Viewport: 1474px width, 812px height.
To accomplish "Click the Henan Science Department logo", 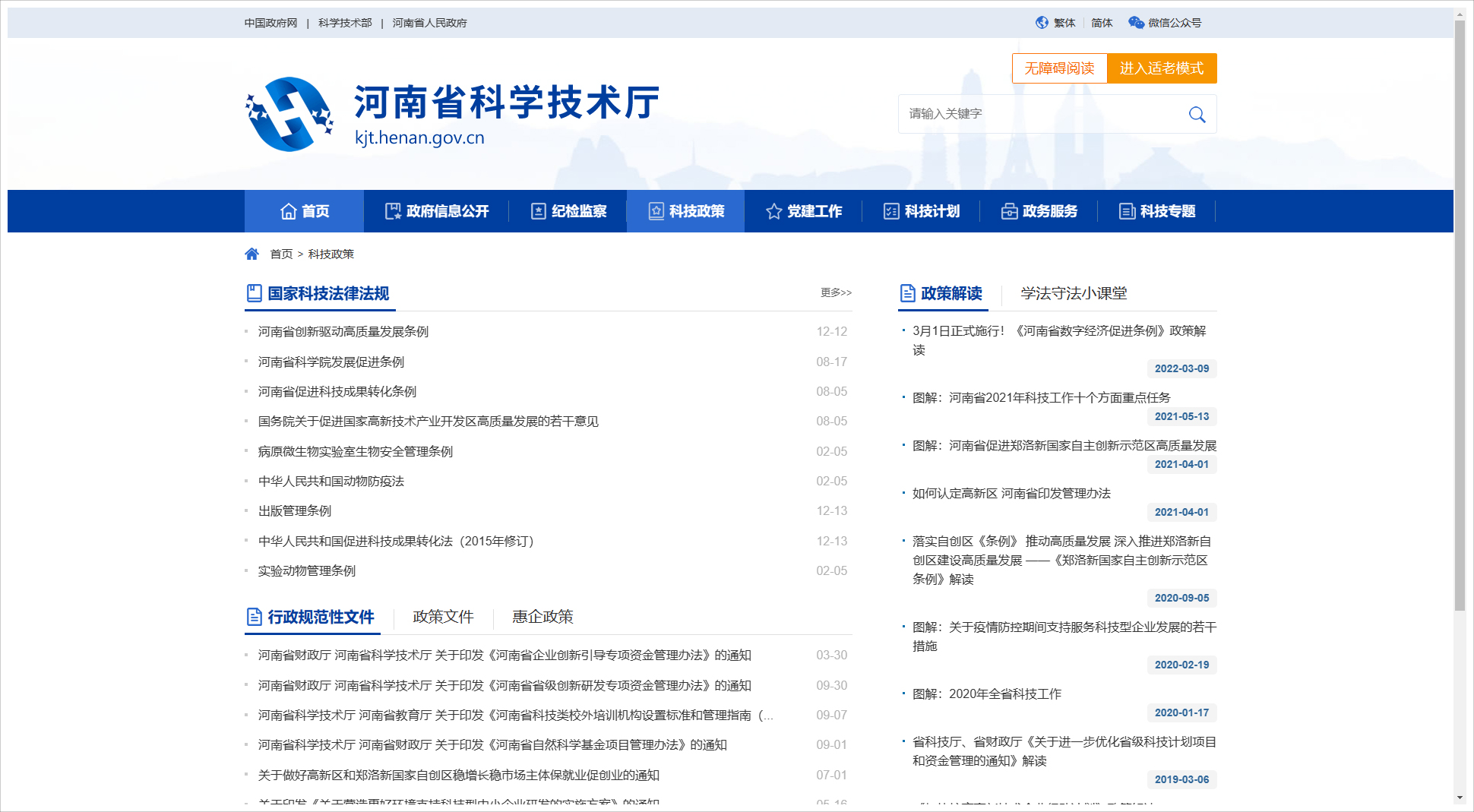I will [x=289, y=114].
